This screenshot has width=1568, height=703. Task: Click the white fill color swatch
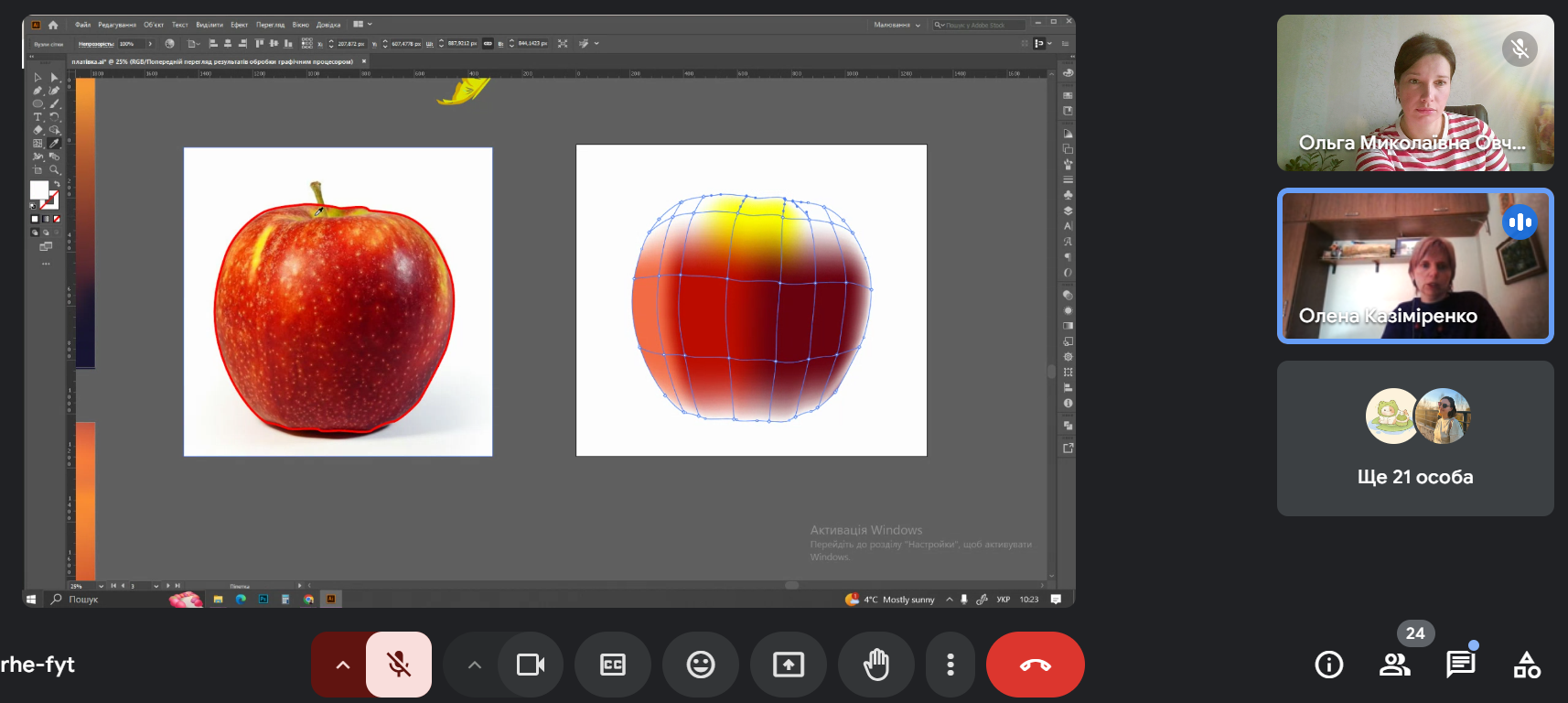[x=39, y=189]
